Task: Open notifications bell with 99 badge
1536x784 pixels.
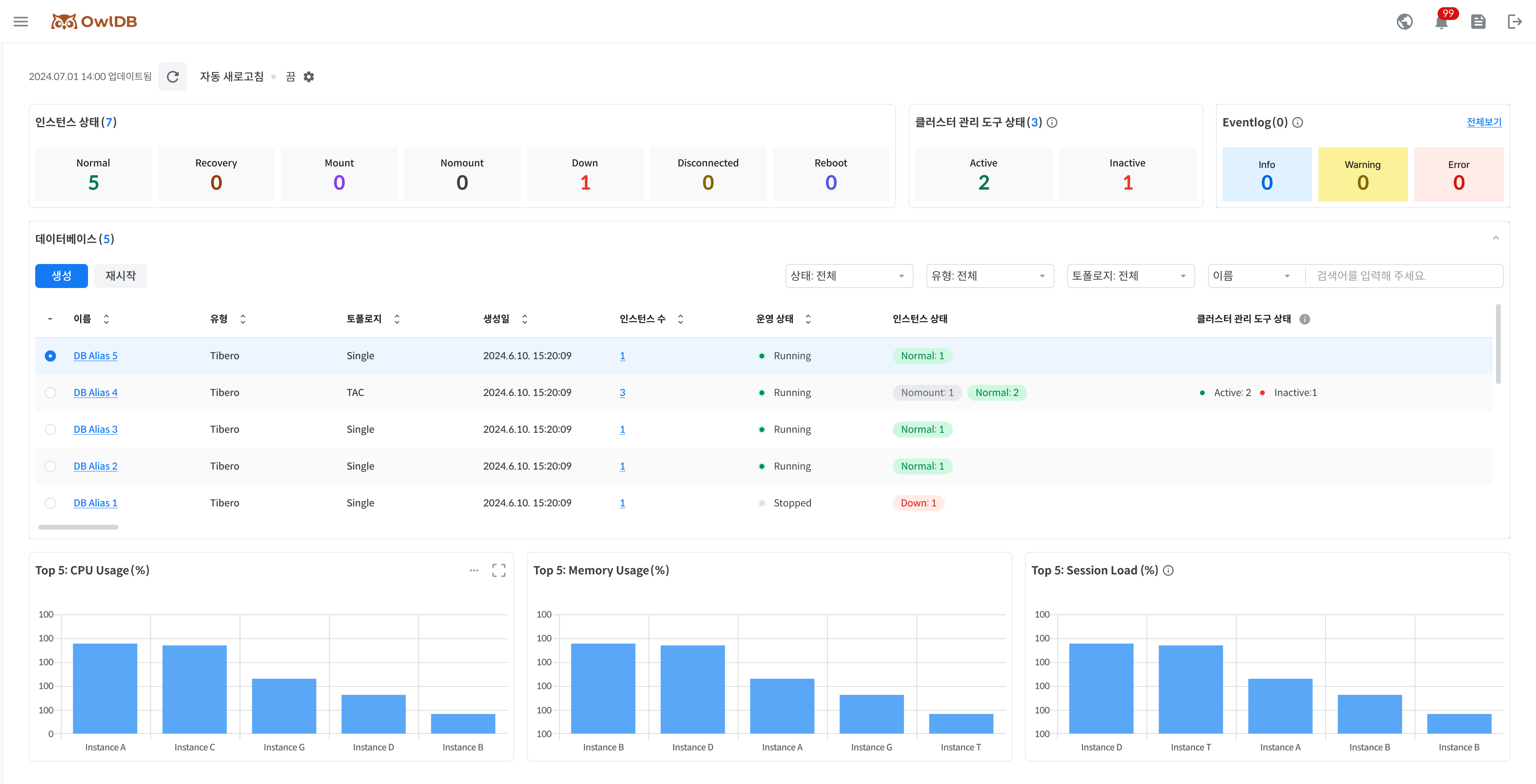Action: tap(1441, 22)
